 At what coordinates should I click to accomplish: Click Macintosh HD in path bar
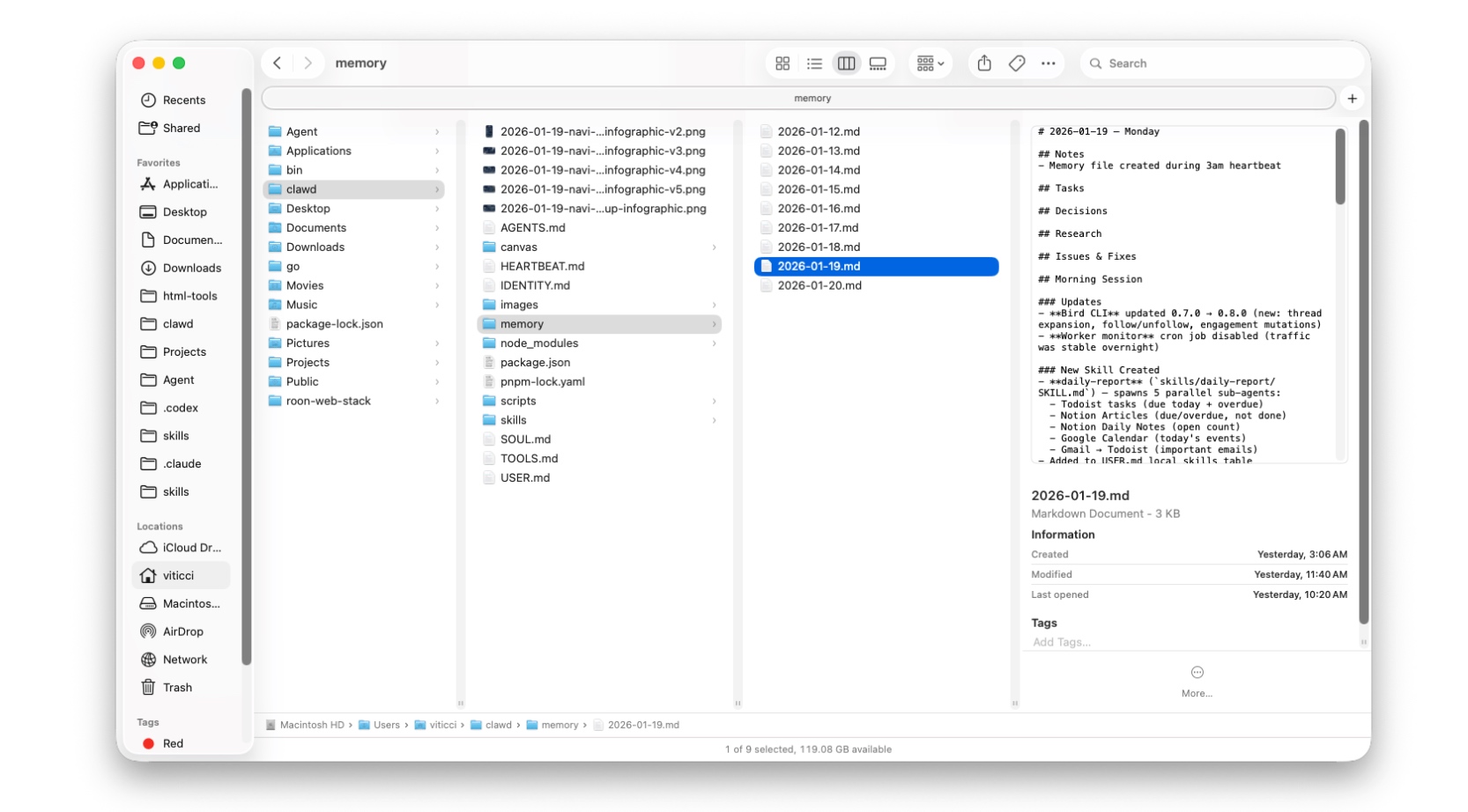click(x=305, y=726)
